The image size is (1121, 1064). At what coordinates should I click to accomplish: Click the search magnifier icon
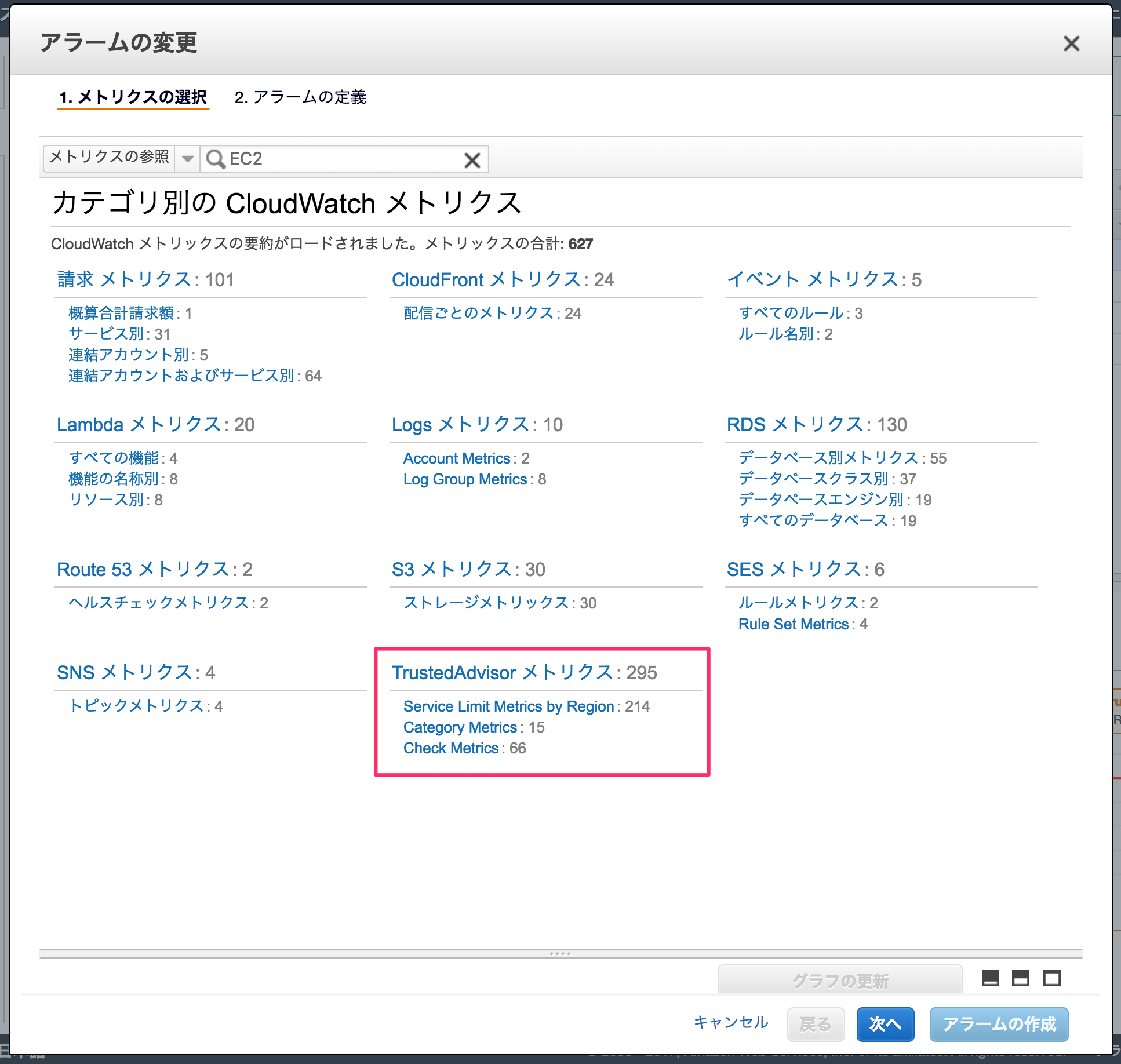click(x=216, y=159)
